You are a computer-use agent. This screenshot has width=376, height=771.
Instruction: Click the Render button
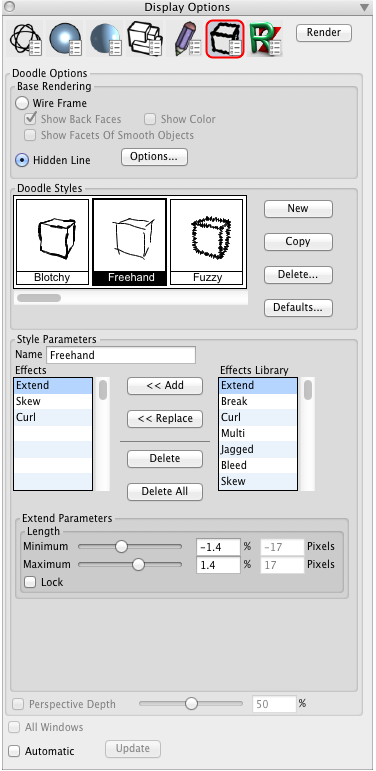point(324,32)
